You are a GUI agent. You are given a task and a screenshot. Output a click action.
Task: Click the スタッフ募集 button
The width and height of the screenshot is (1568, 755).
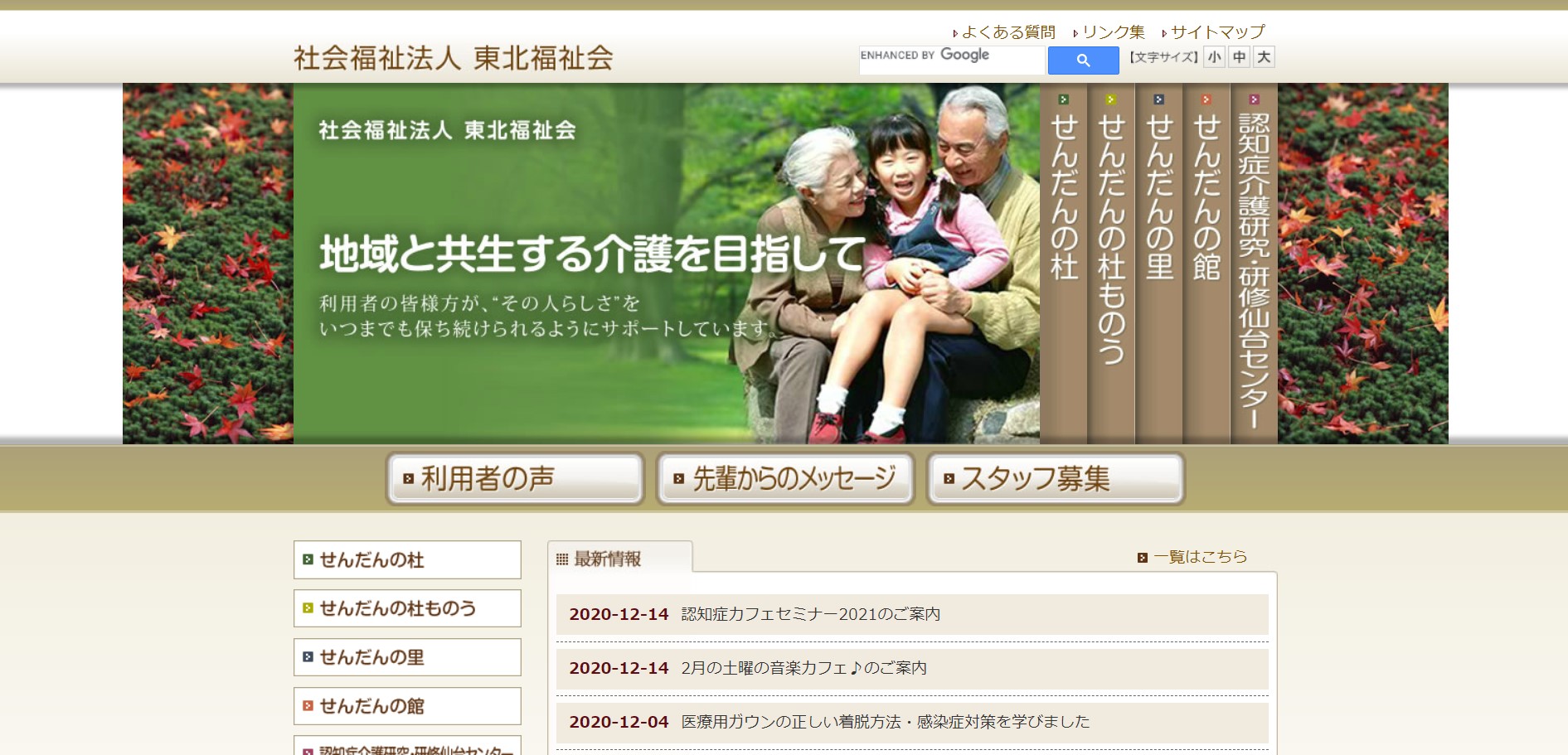click(1056, 478)
